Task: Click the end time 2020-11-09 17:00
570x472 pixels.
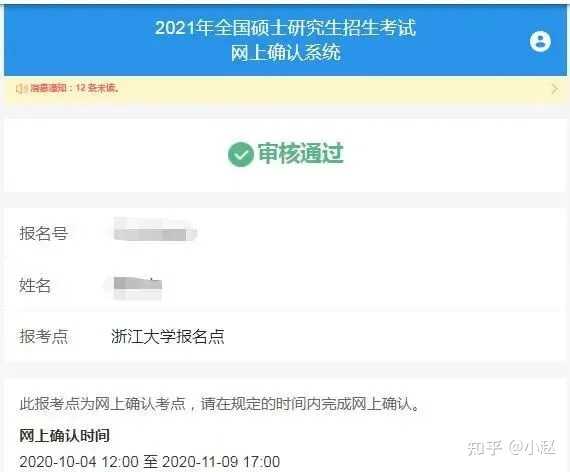Action: [221, 462]
